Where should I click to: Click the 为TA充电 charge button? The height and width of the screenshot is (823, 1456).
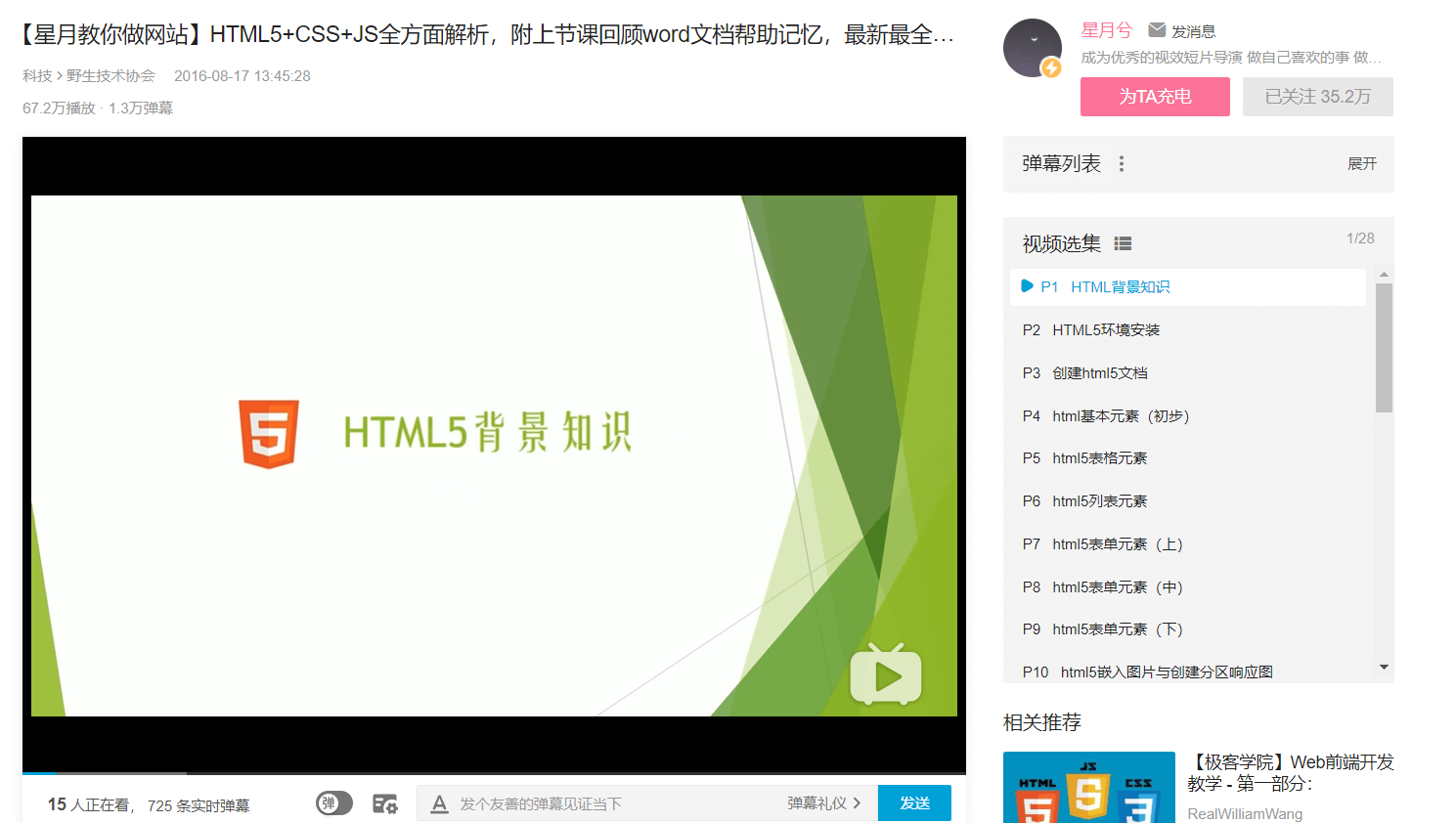coord(1155,97)
